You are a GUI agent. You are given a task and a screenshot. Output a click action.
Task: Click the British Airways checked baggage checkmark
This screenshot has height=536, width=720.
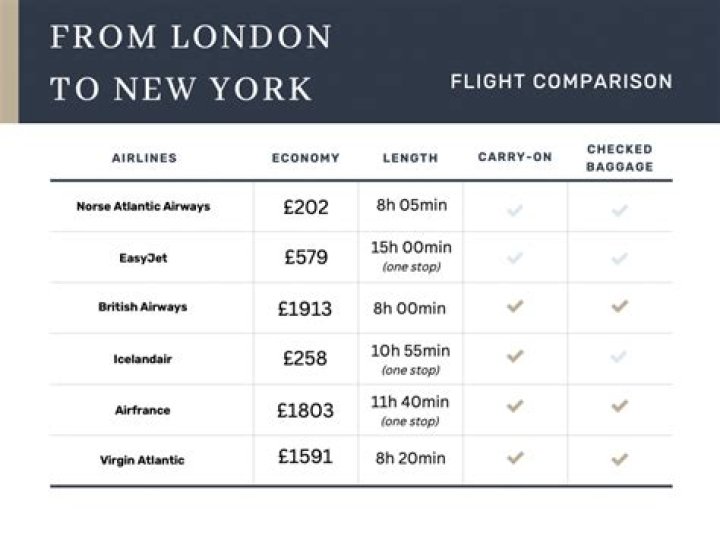click(x=620, y=307)
